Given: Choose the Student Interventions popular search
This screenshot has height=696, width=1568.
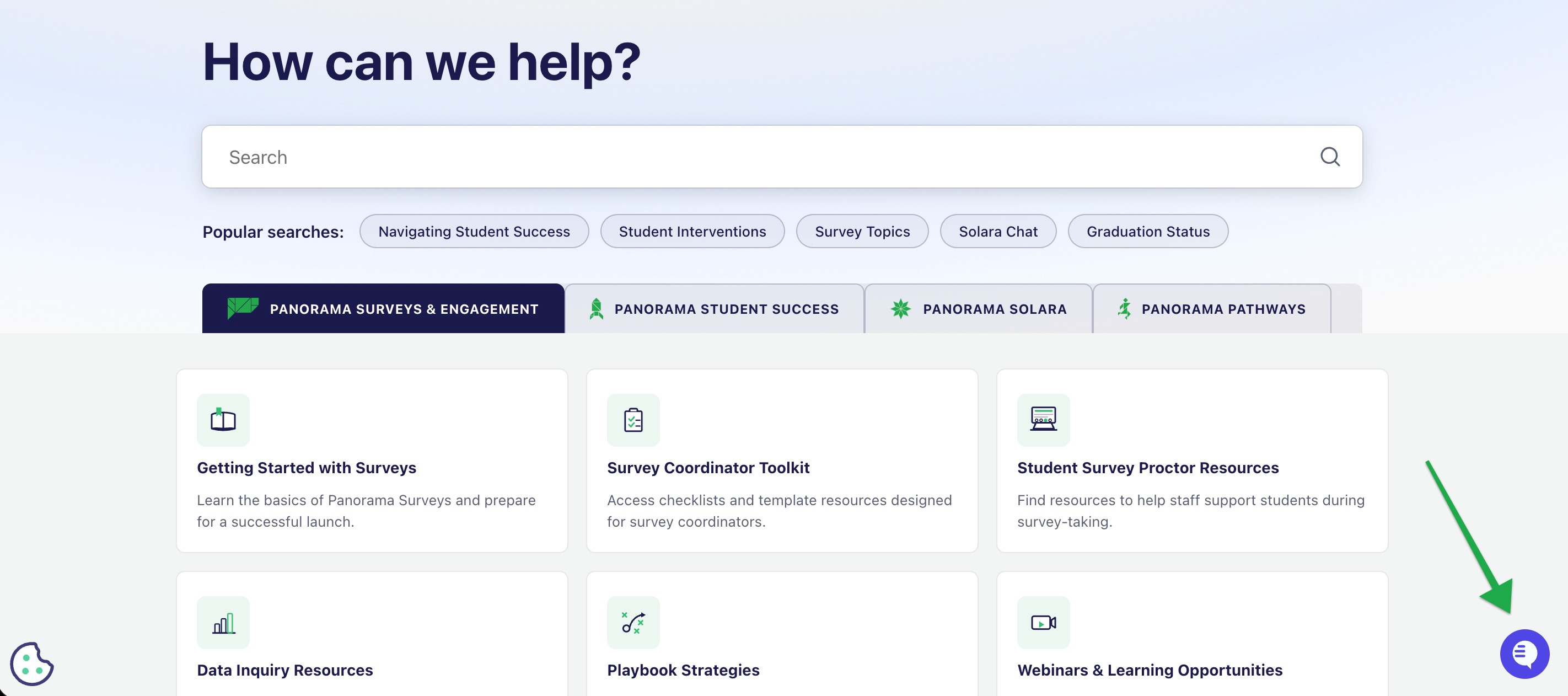Looking at the screenshot, I should 692,232.
